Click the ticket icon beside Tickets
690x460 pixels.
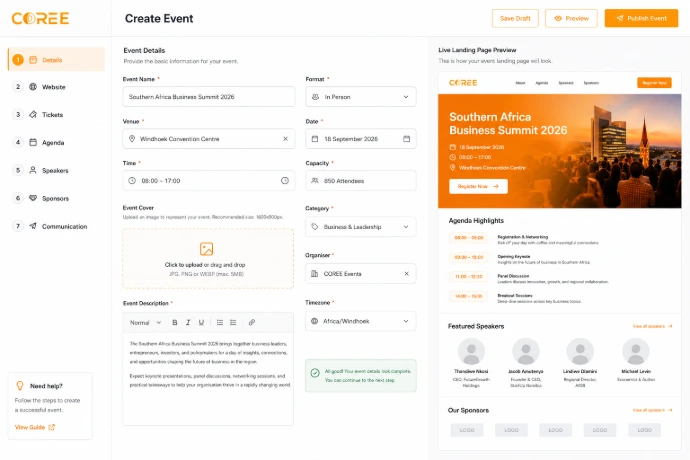[33, 114]
